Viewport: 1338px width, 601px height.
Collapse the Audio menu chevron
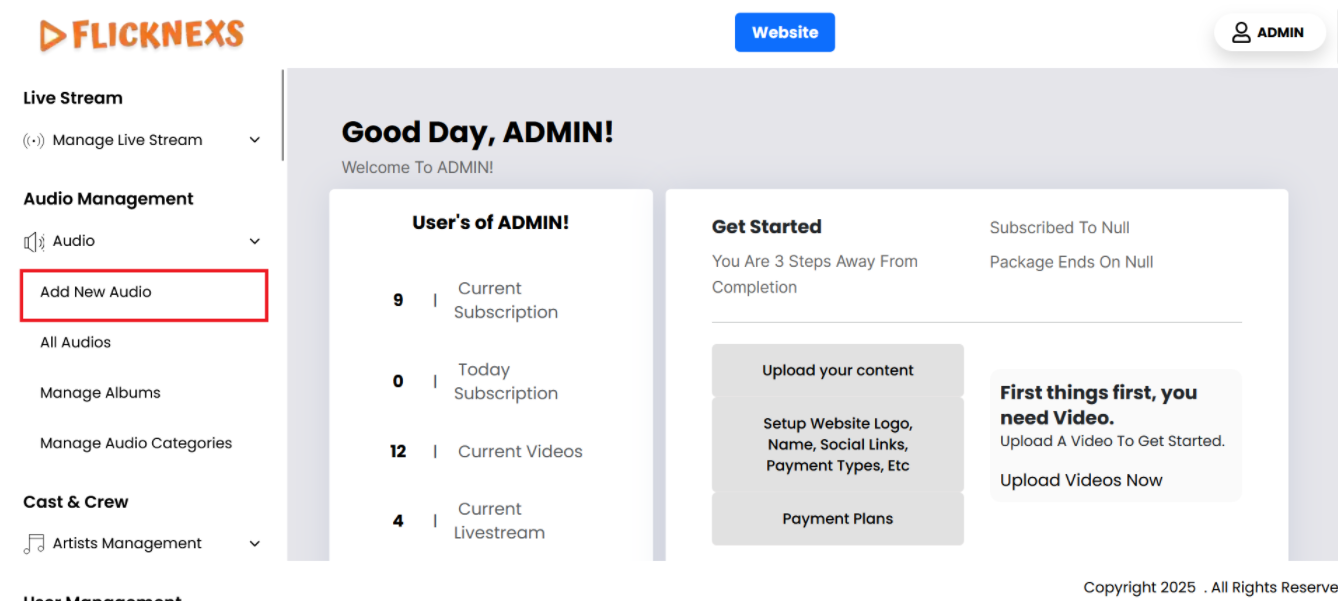(255, 242)
